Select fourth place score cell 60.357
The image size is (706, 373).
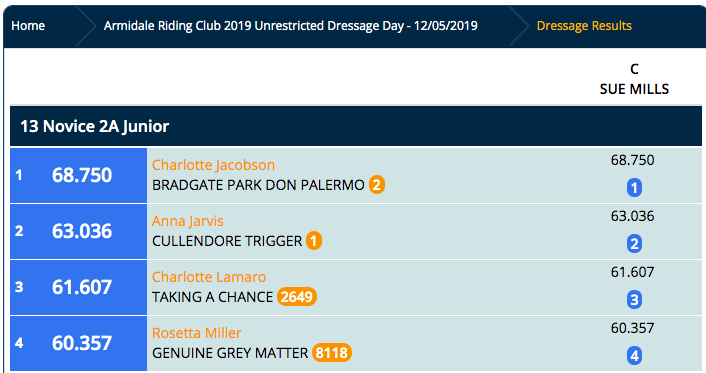78,343
